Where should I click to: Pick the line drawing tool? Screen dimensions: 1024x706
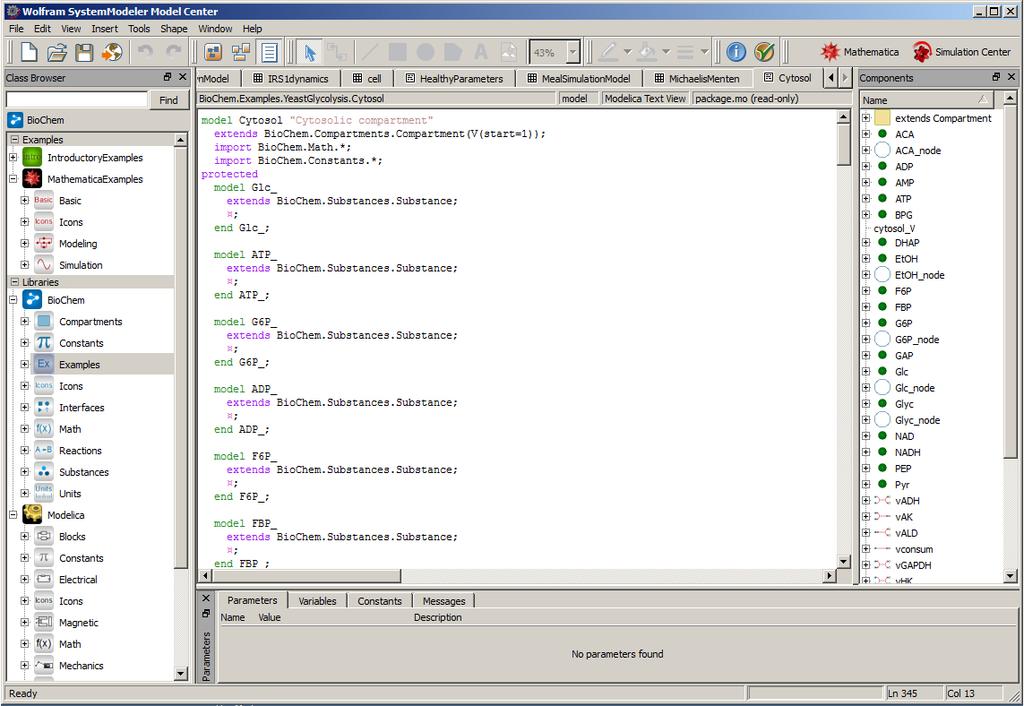pos(370,52)
